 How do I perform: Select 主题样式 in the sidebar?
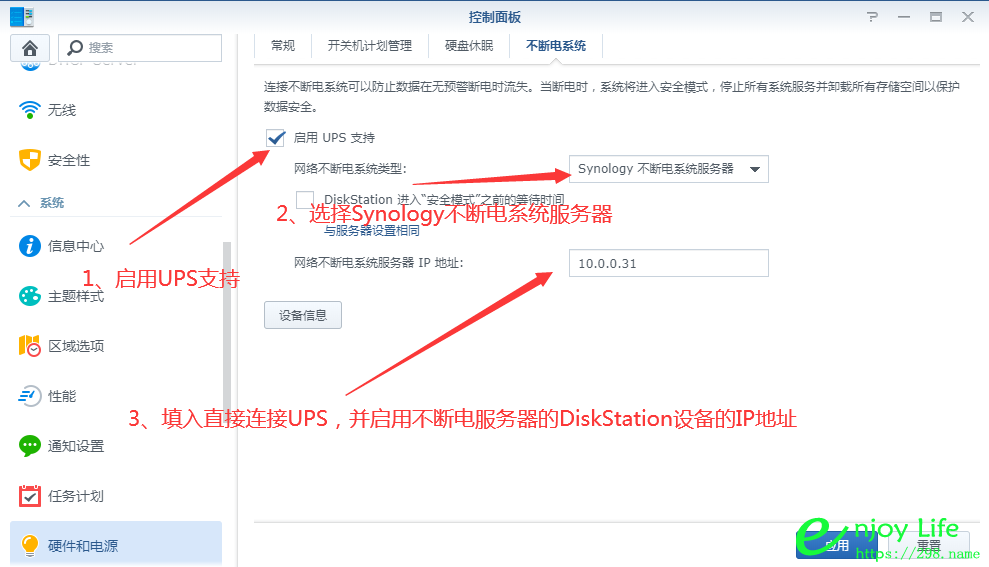[76, 296]
